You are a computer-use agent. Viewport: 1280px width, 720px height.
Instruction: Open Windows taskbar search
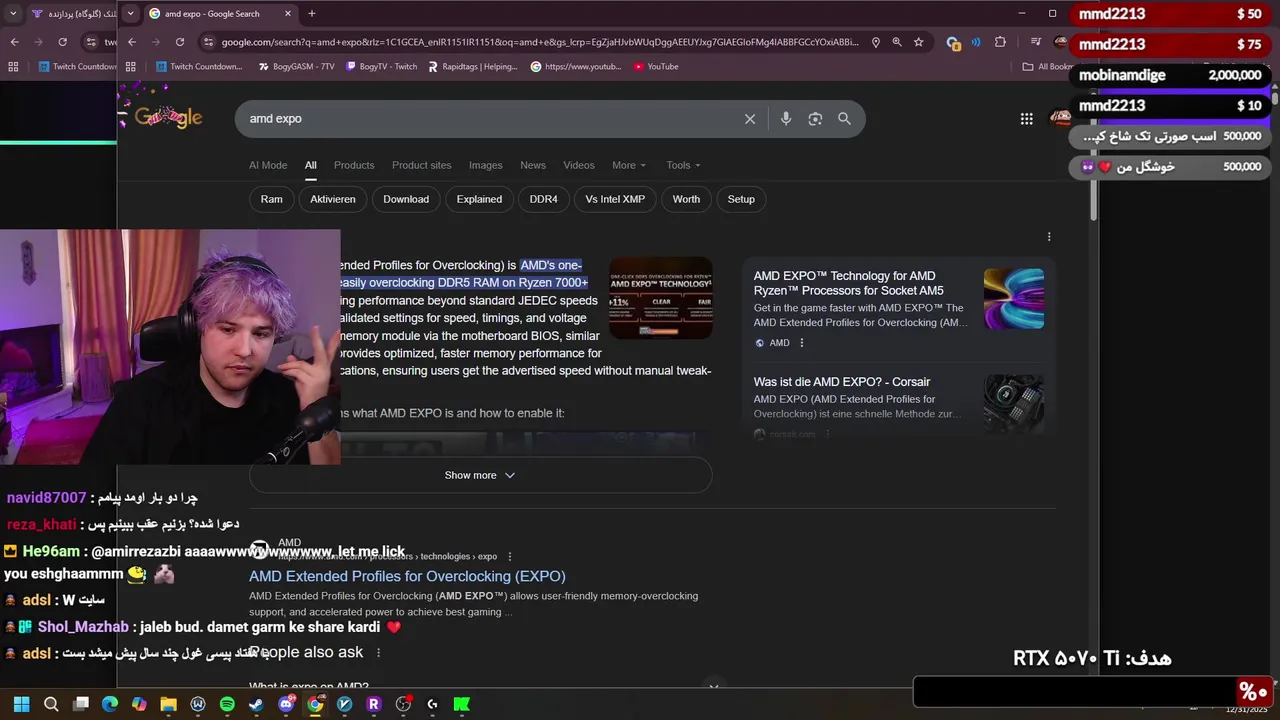coord(51,704)
